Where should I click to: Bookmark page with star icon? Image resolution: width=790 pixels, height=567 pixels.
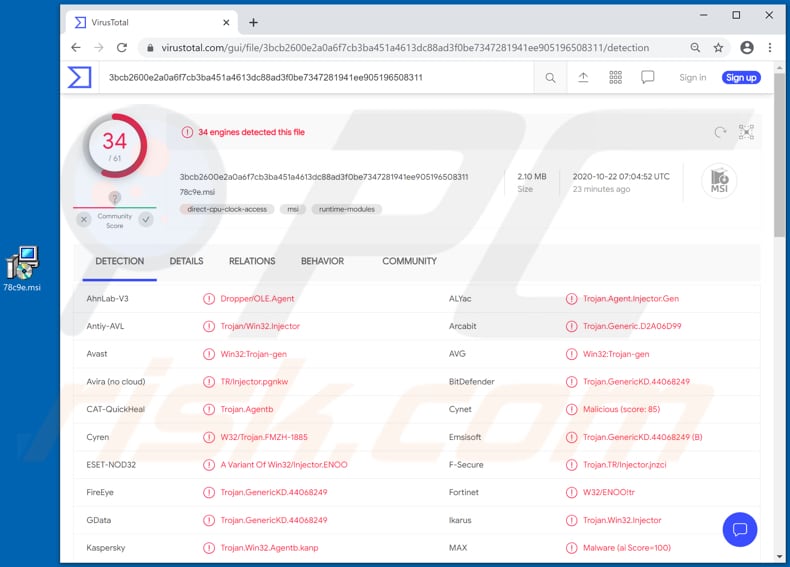click(718, 47)
